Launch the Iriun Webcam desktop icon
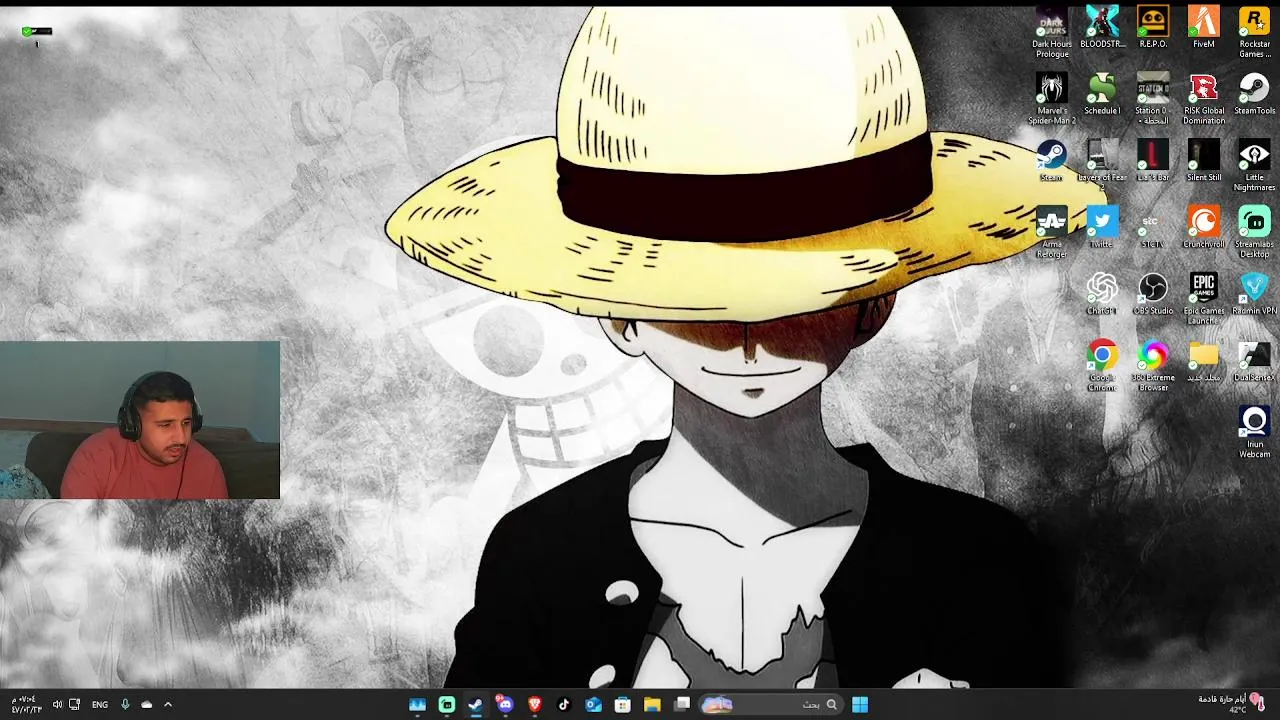The width and height of the screenshot is (1280, 720). click(1254, 433)
